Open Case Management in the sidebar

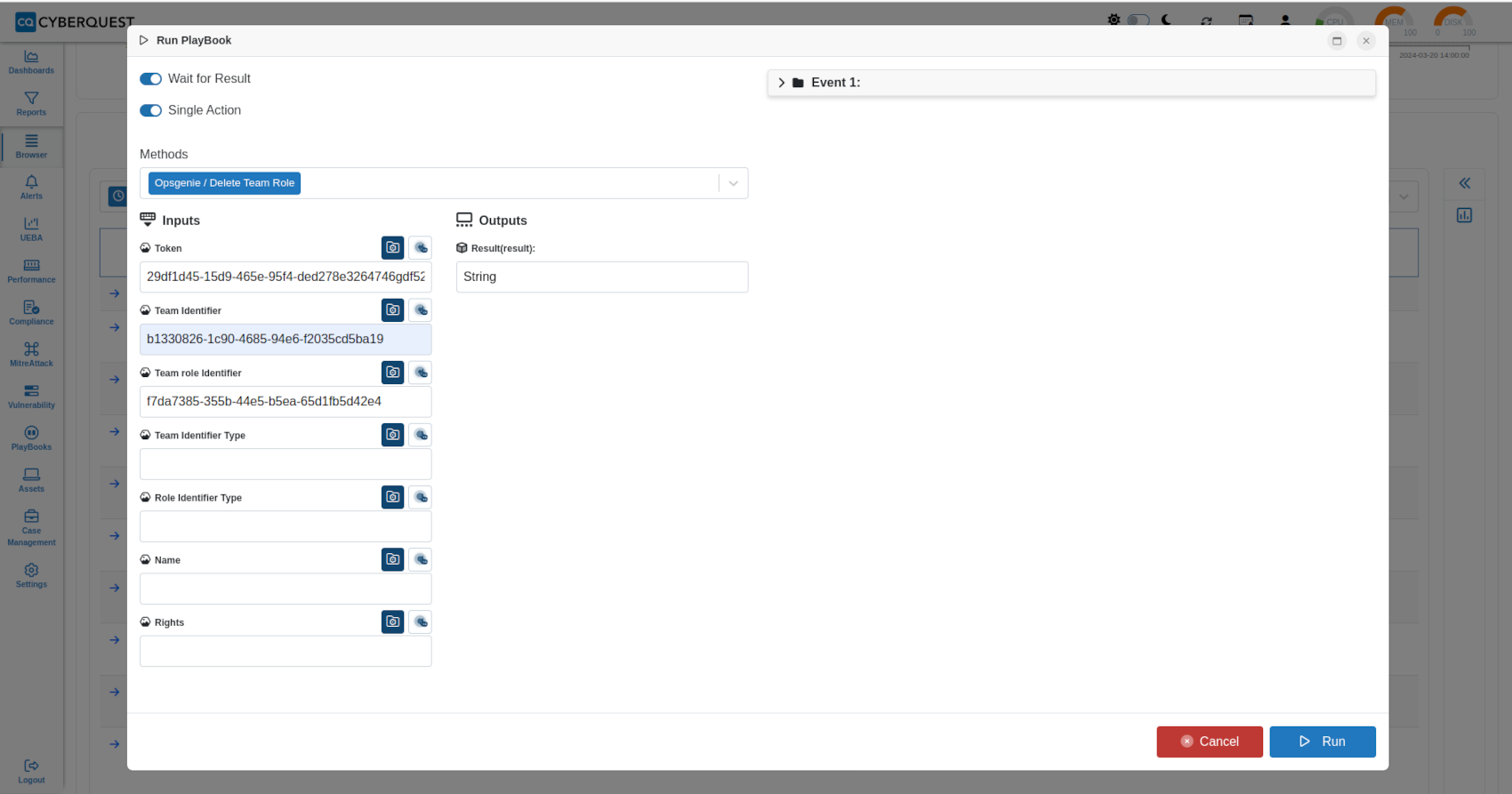[x=31, y=528]
